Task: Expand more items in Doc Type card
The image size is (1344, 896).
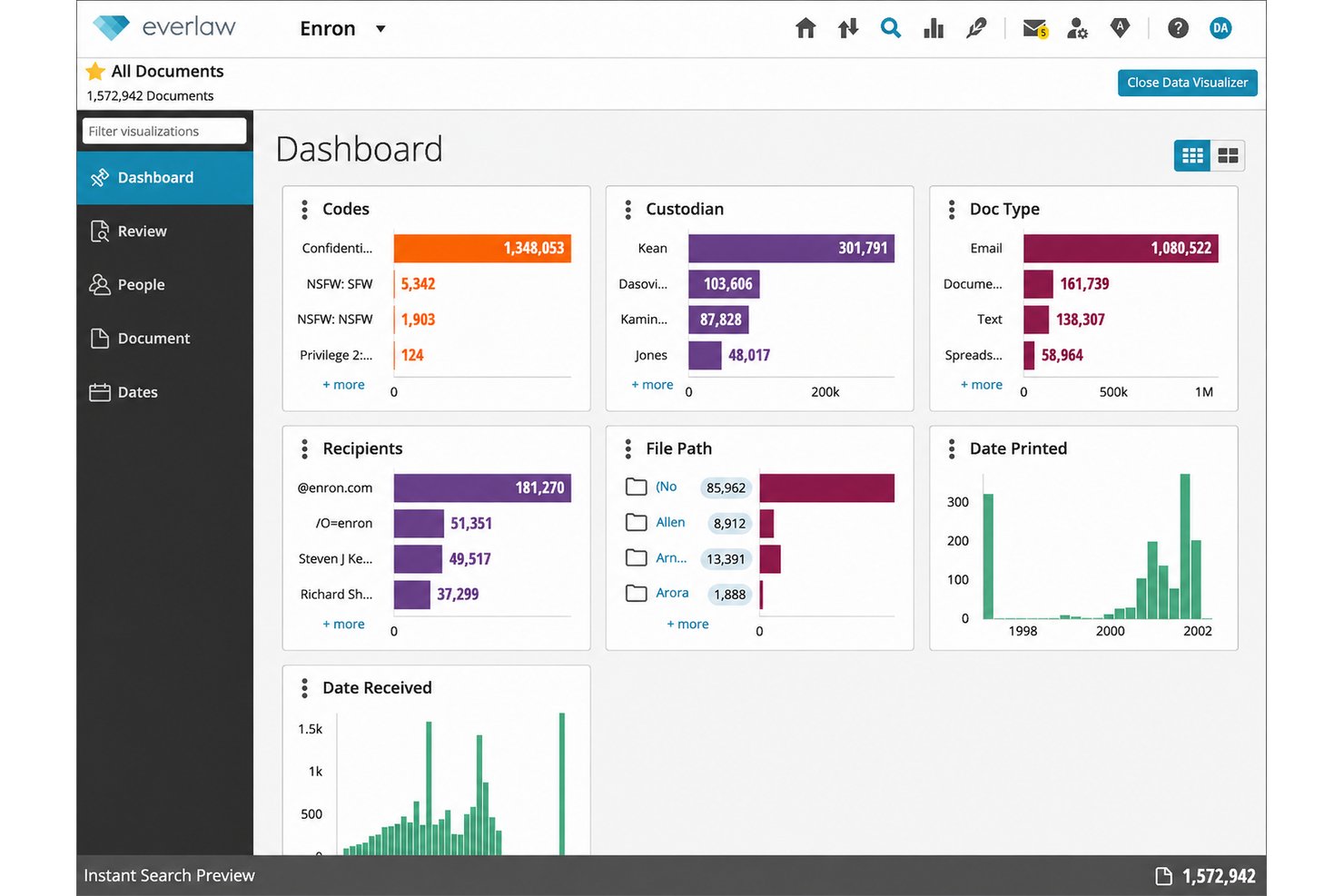Action: (x=982, y=385)
